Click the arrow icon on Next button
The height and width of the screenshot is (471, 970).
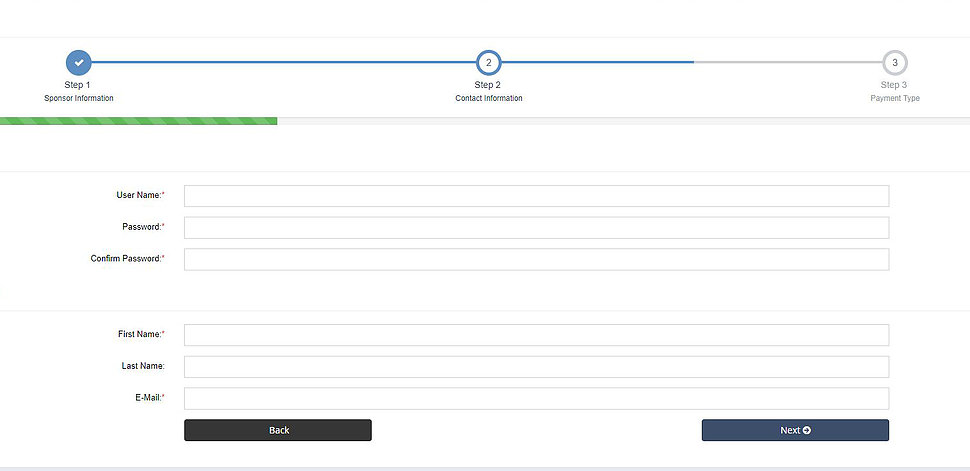click(806, 430)
